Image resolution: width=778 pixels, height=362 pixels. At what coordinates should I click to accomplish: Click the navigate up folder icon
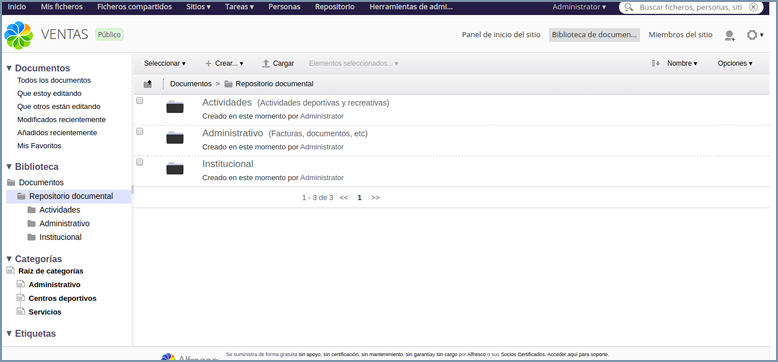tap(148, 84)
